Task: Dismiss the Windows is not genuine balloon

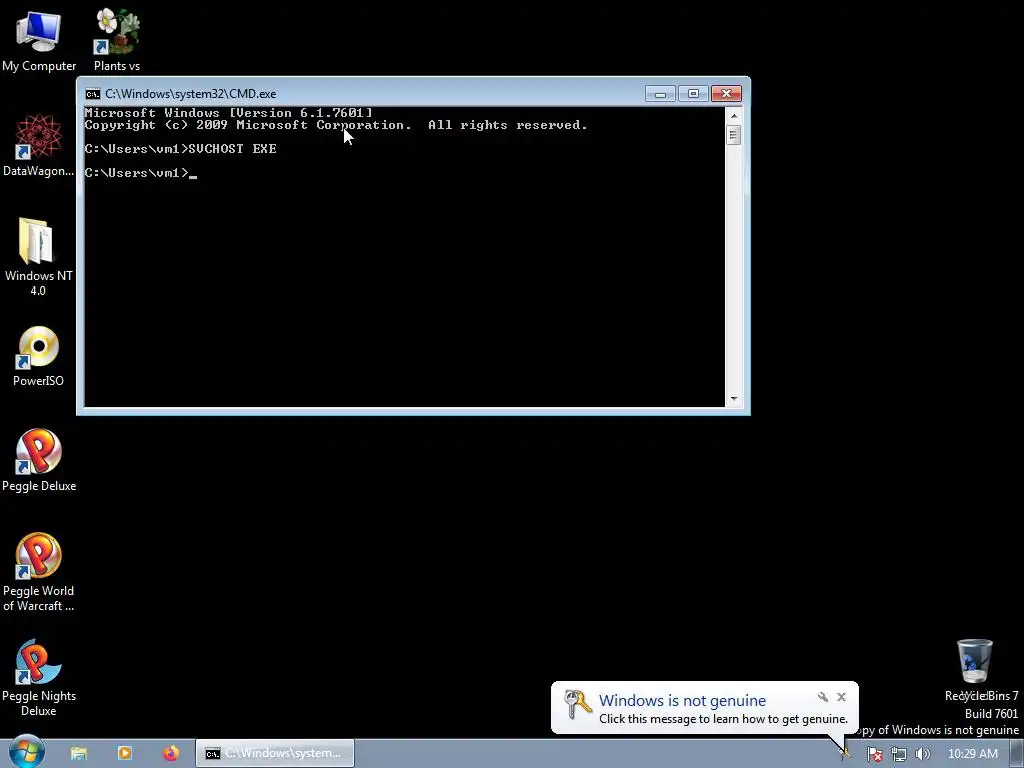Action: 842,697
